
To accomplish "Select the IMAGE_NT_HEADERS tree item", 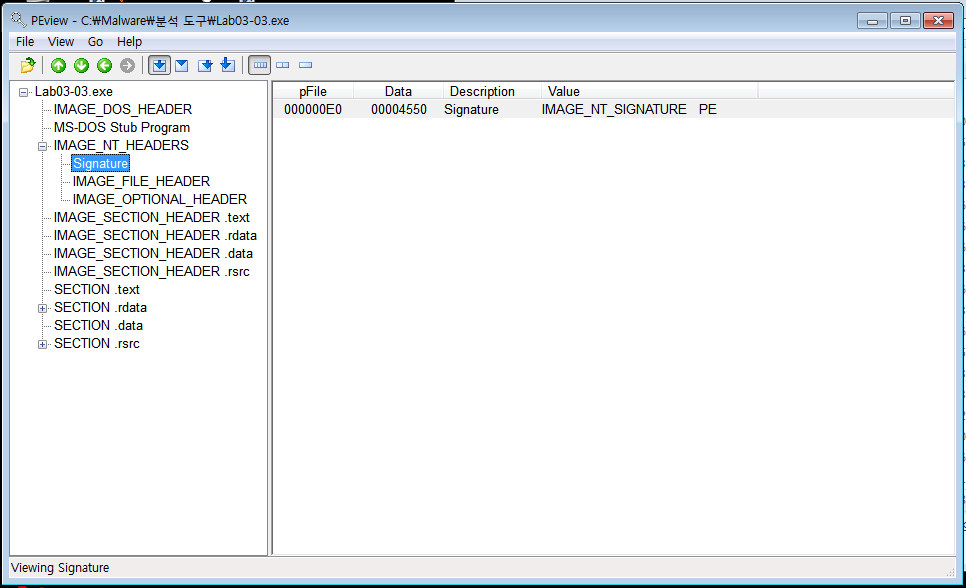I will (121, 145).
